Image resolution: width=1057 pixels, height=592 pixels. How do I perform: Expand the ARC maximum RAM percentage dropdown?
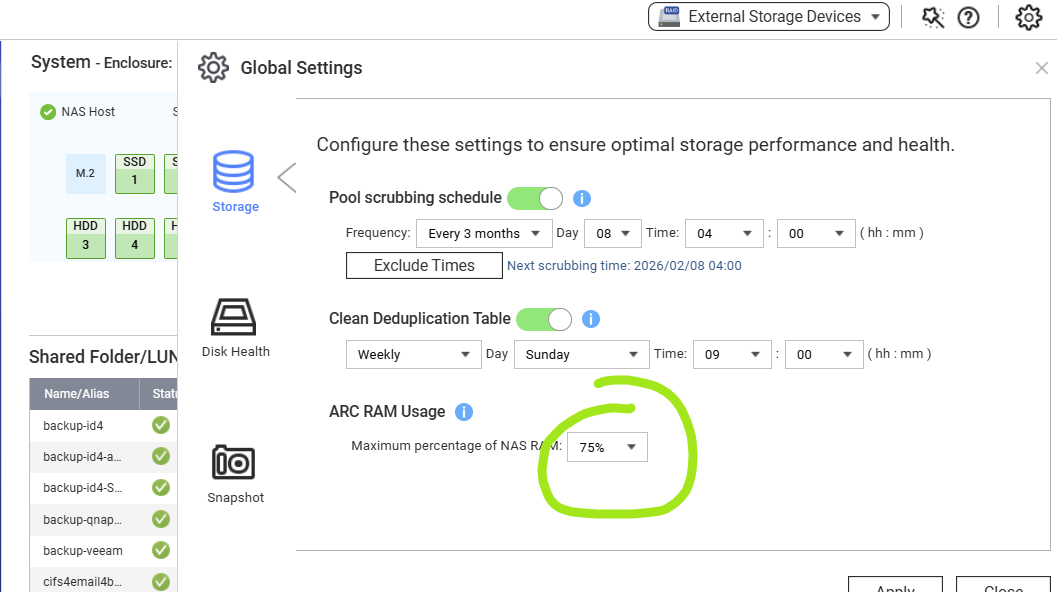607,447
